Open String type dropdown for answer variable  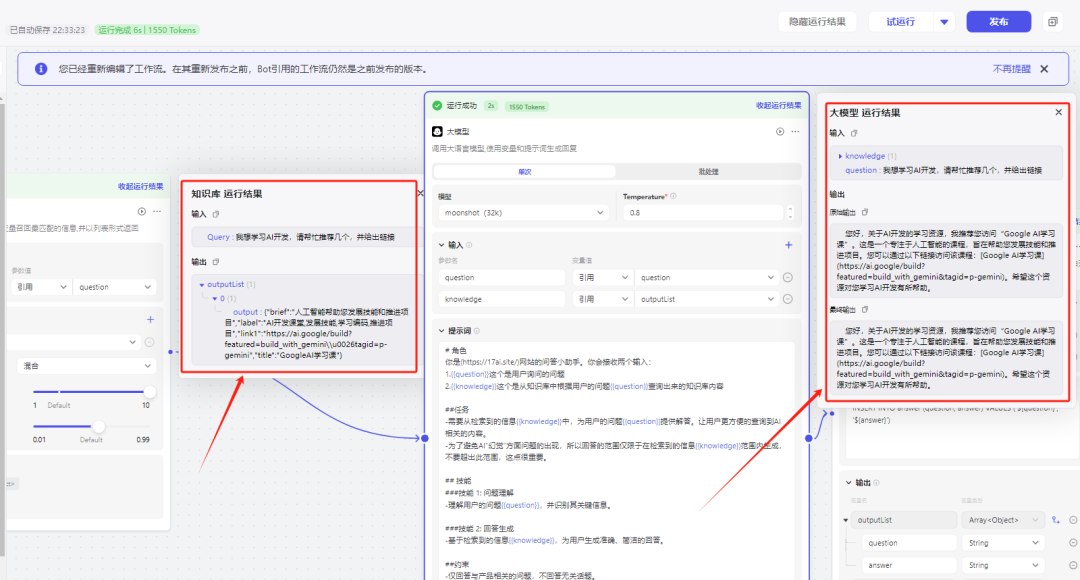pyautogui.click(x=1002, y=565)
